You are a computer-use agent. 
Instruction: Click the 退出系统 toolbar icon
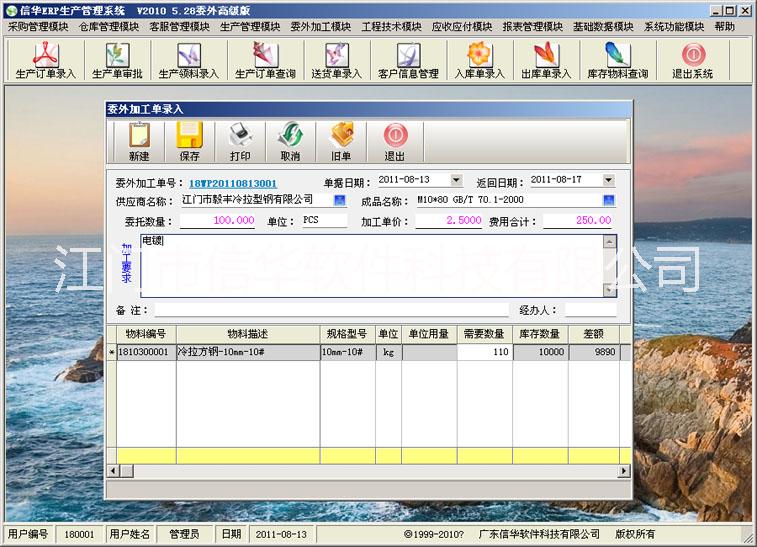[693, 60]
